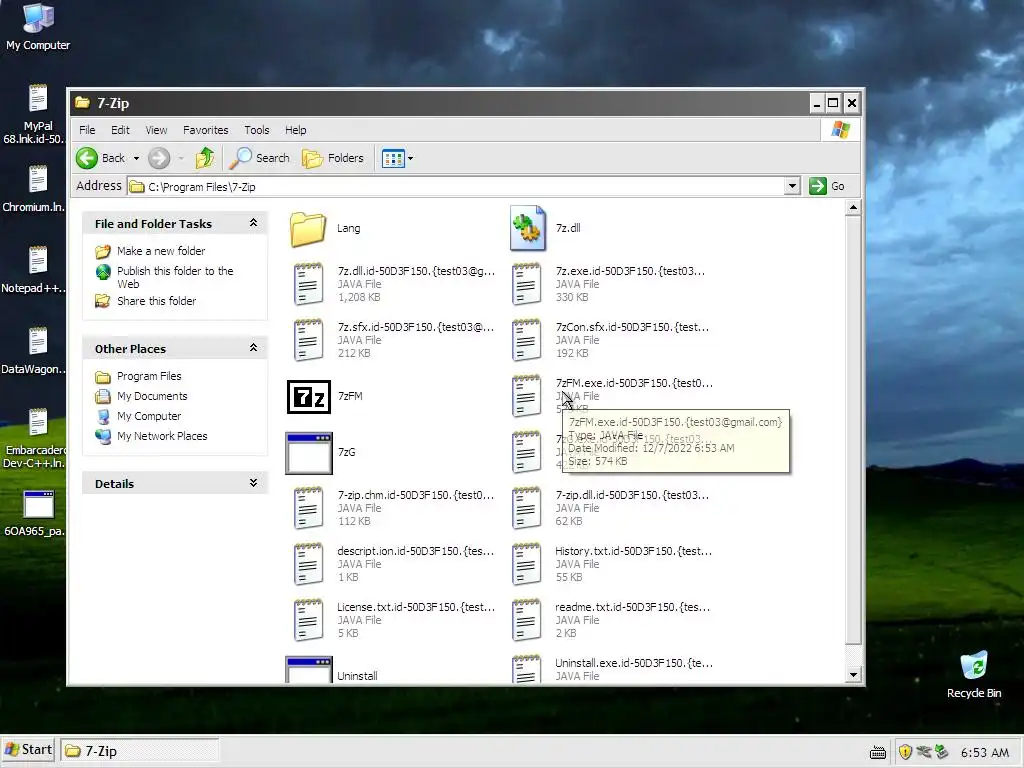
Task: Select the readme.txt.id-50D3F150 file icon
Action: [526, 620]
